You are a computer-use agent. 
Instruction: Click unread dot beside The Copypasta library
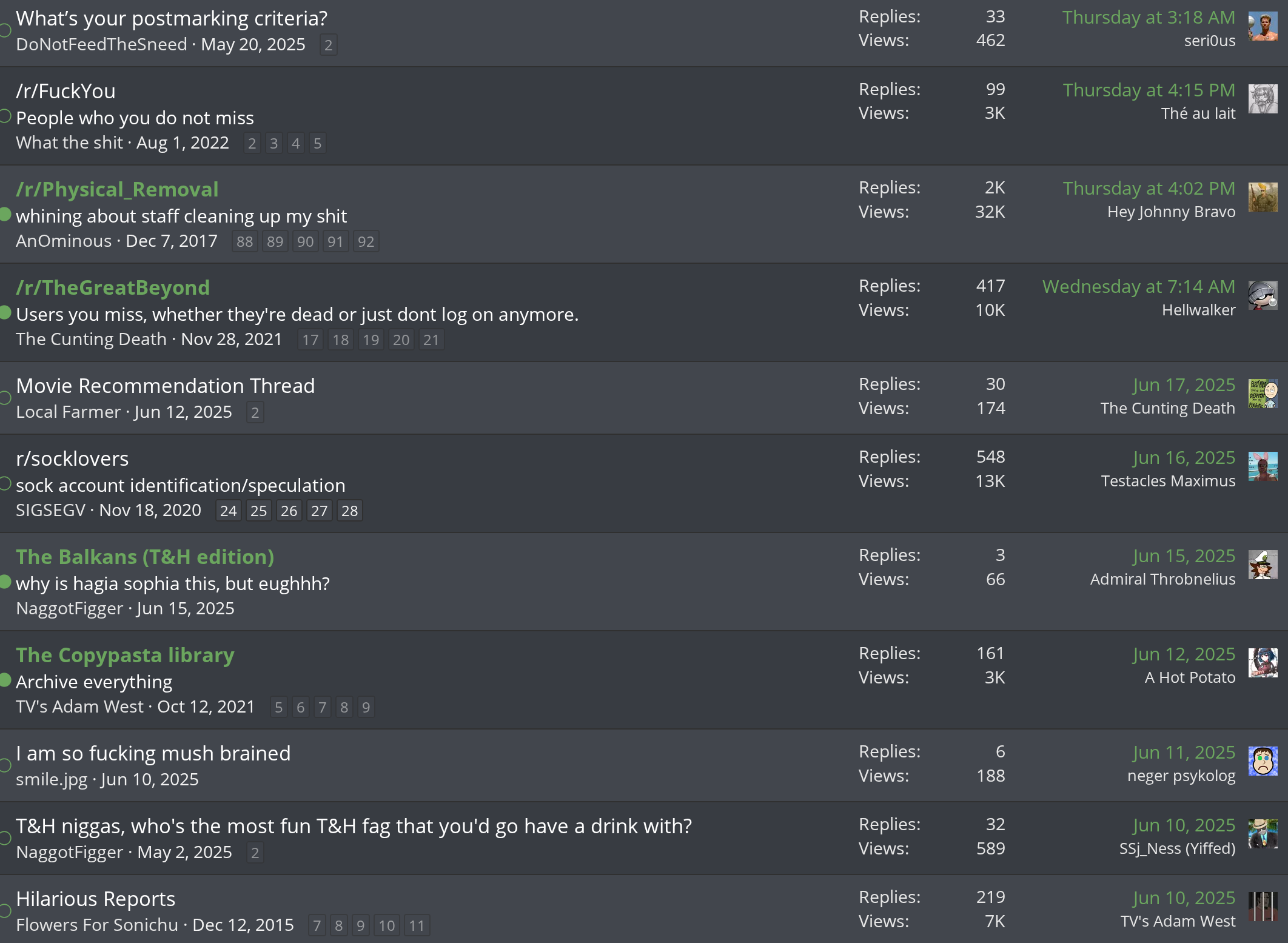(x=5, y=680)
